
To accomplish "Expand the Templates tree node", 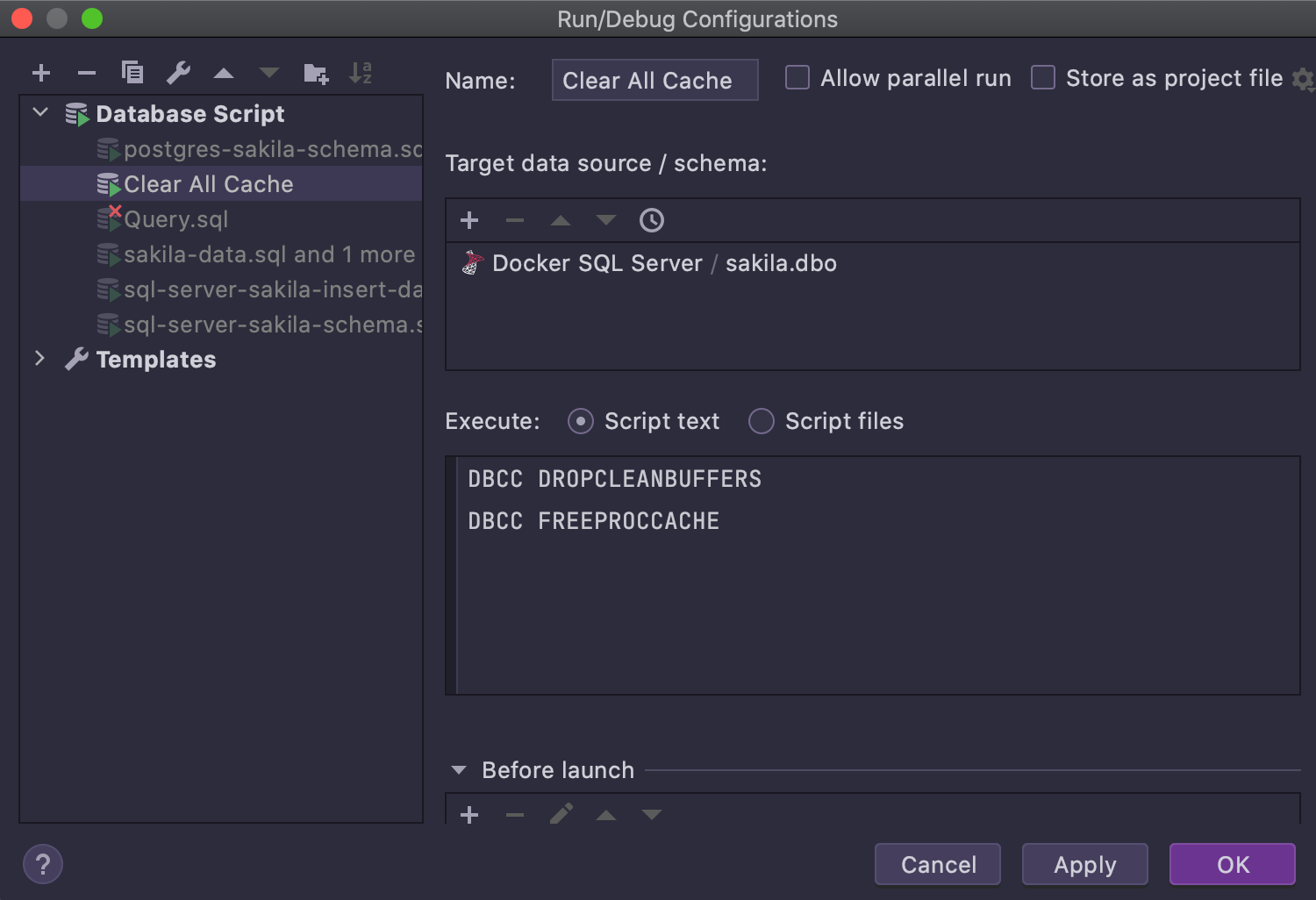I will 39,358.
